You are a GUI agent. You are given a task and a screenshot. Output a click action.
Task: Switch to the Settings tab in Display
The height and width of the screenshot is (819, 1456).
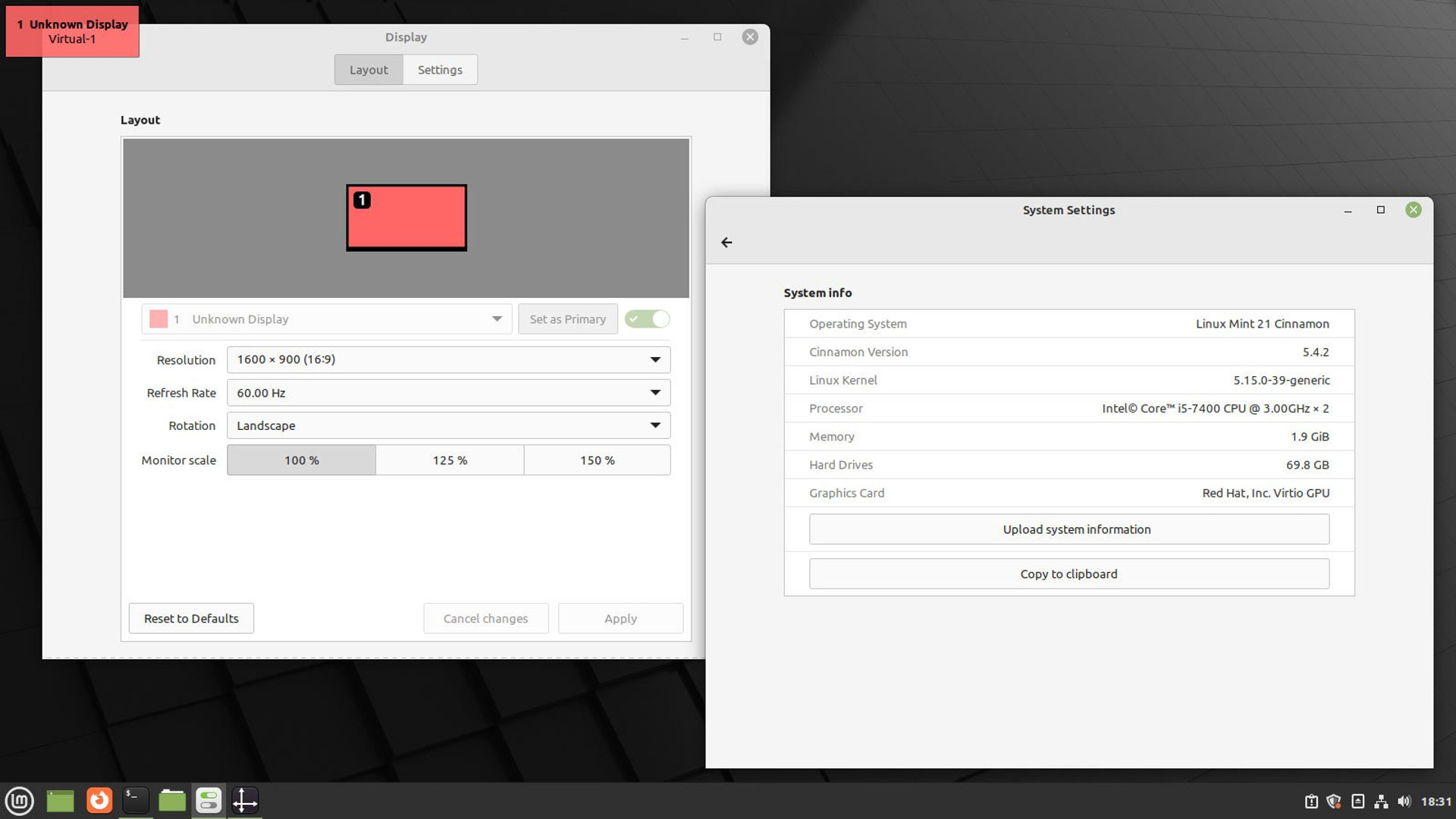coord(440,70)
